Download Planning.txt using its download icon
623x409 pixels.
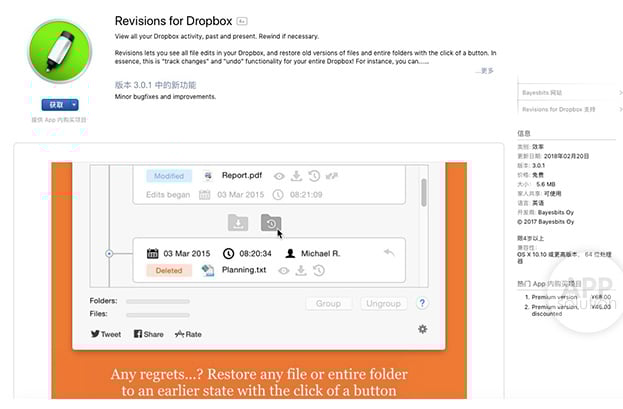(x=301, y=271)
